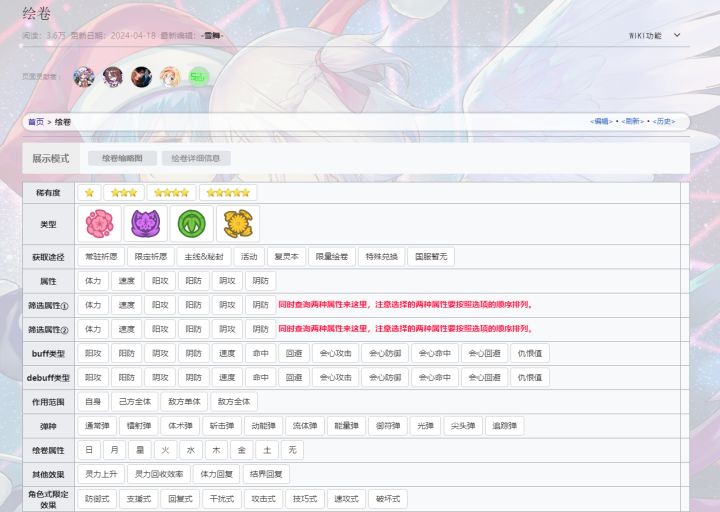Select 速度 in the 属性 row
720x512 pixels.
[127, 281]
